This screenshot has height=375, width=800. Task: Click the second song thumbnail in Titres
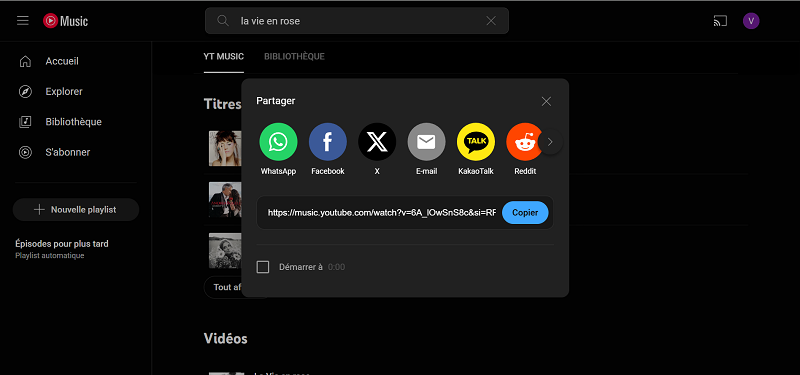pyautogui.click(x=225, y=199)
